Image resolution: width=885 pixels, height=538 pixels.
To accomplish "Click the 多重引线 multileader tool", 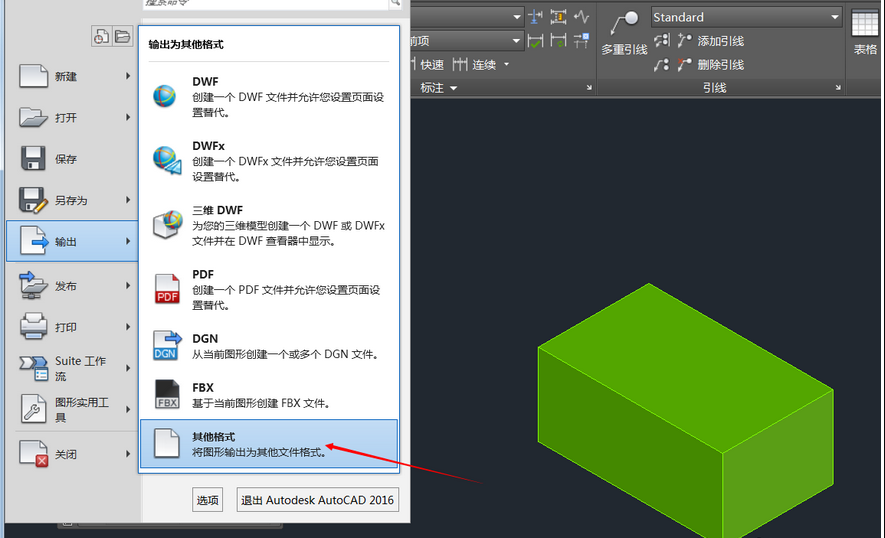I will pyautogui.click(x=624, y=32).
